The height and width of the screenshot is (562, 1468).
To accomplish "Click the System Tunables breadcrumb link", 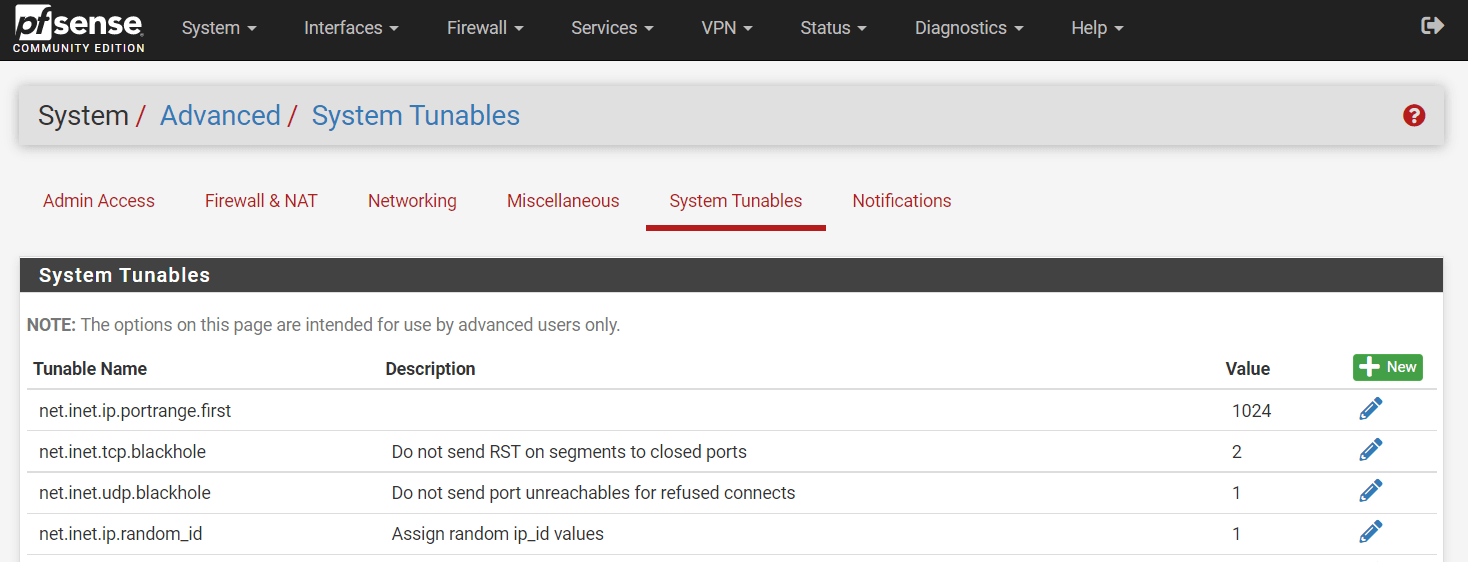I will pos(415,116).
